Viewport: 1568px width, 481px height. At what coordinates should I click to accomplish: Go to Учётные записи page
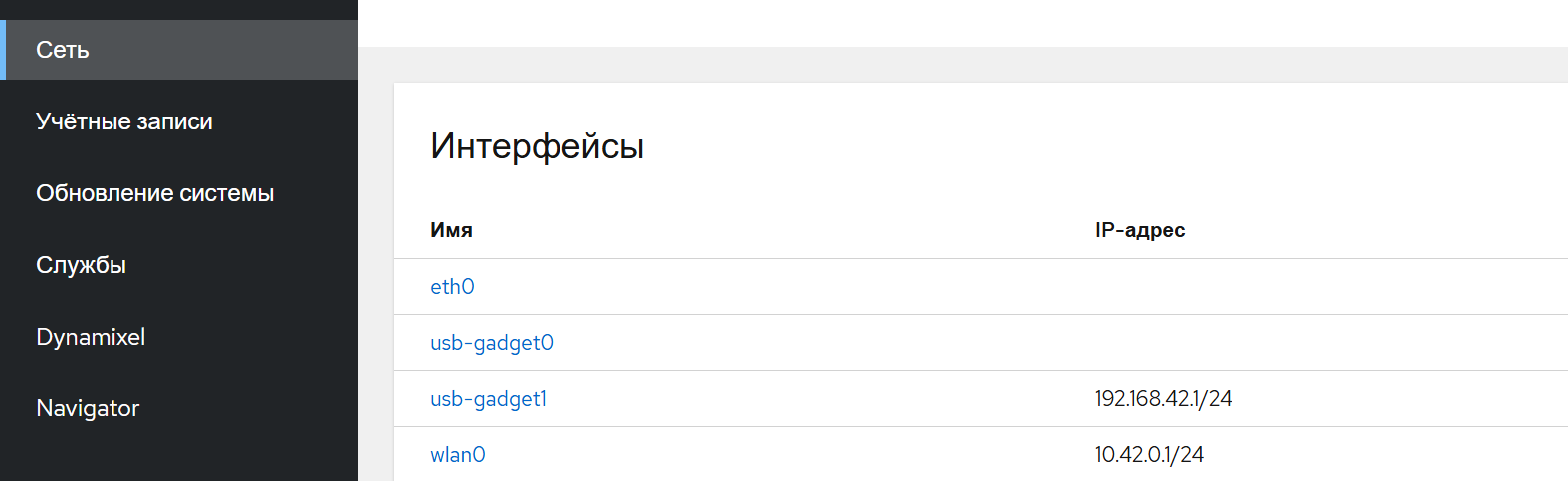(124, 121)
